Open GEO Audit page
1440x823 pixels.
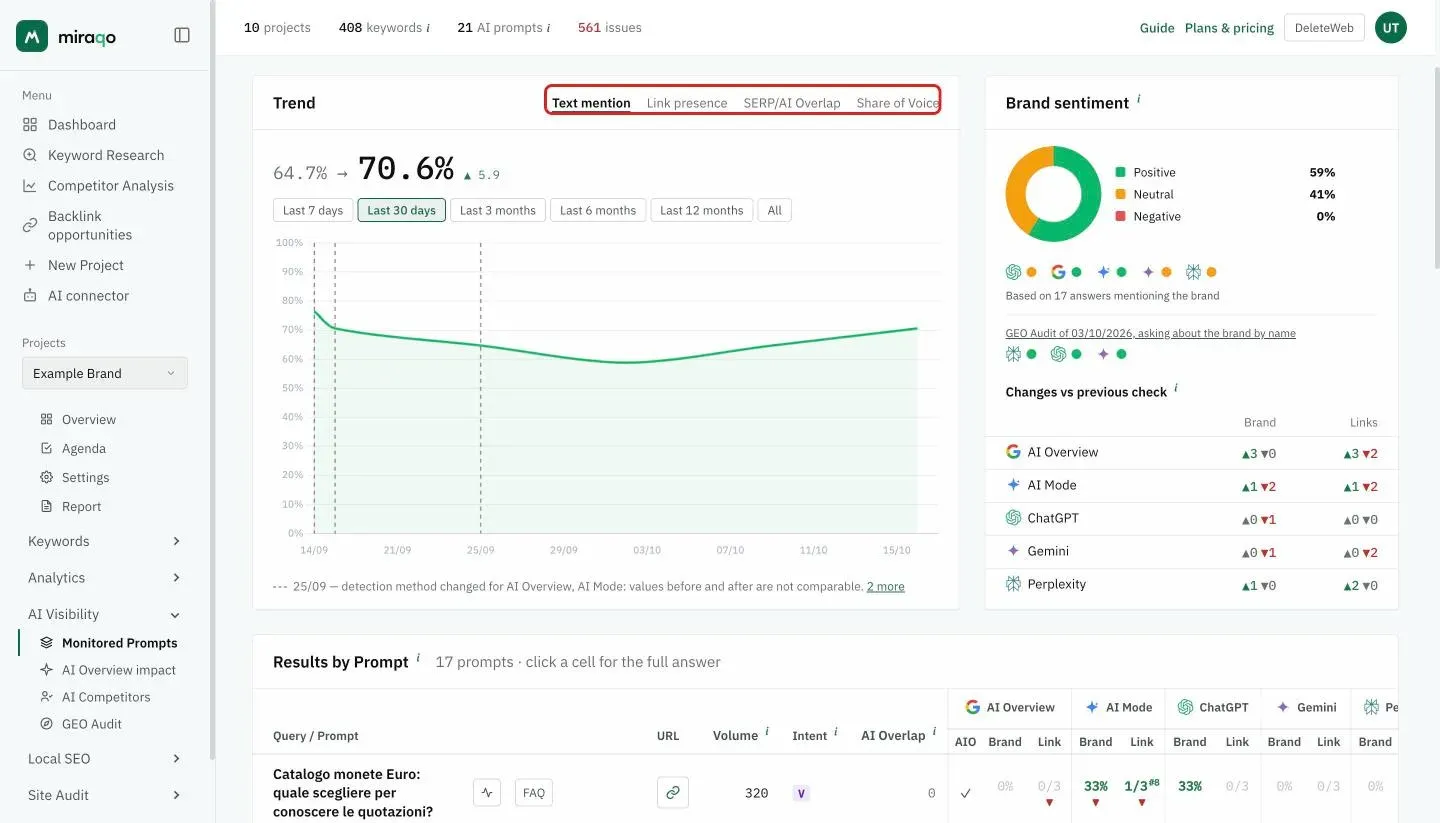92,724
